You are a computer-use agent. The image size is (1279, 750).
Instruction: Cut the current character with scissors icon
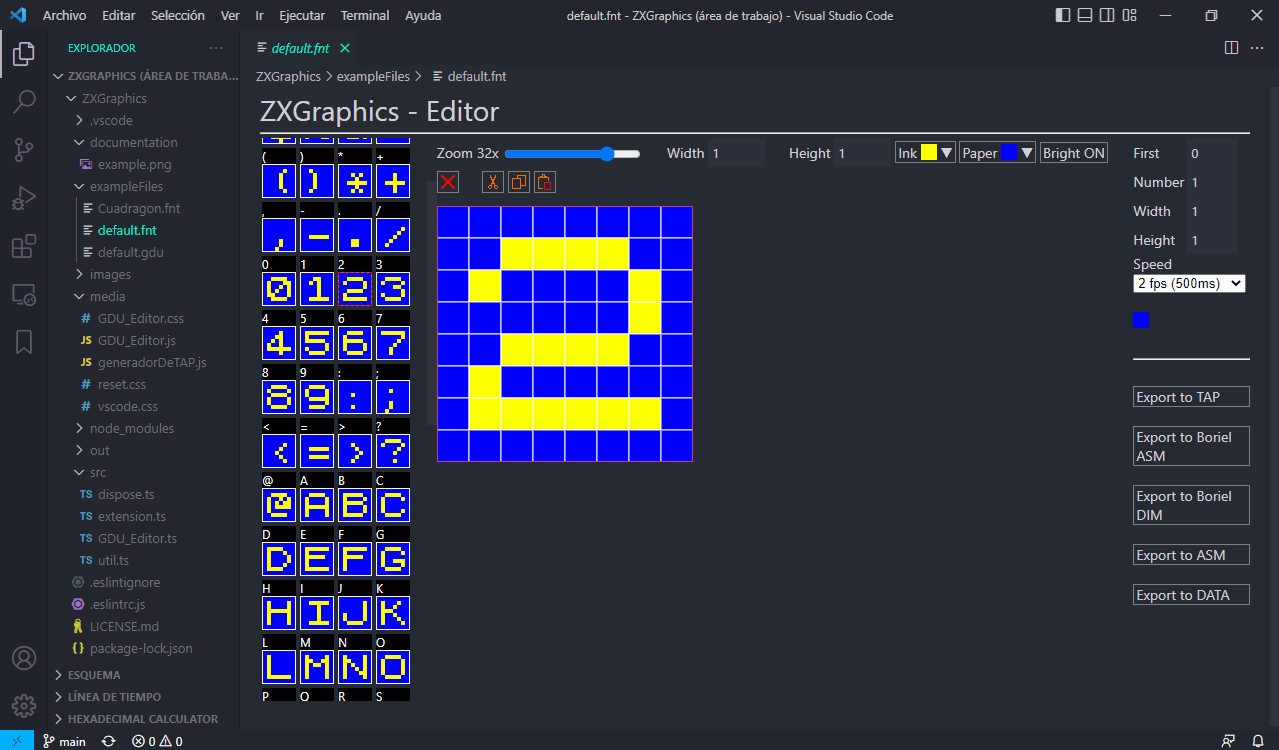click(x=492, y=182)
